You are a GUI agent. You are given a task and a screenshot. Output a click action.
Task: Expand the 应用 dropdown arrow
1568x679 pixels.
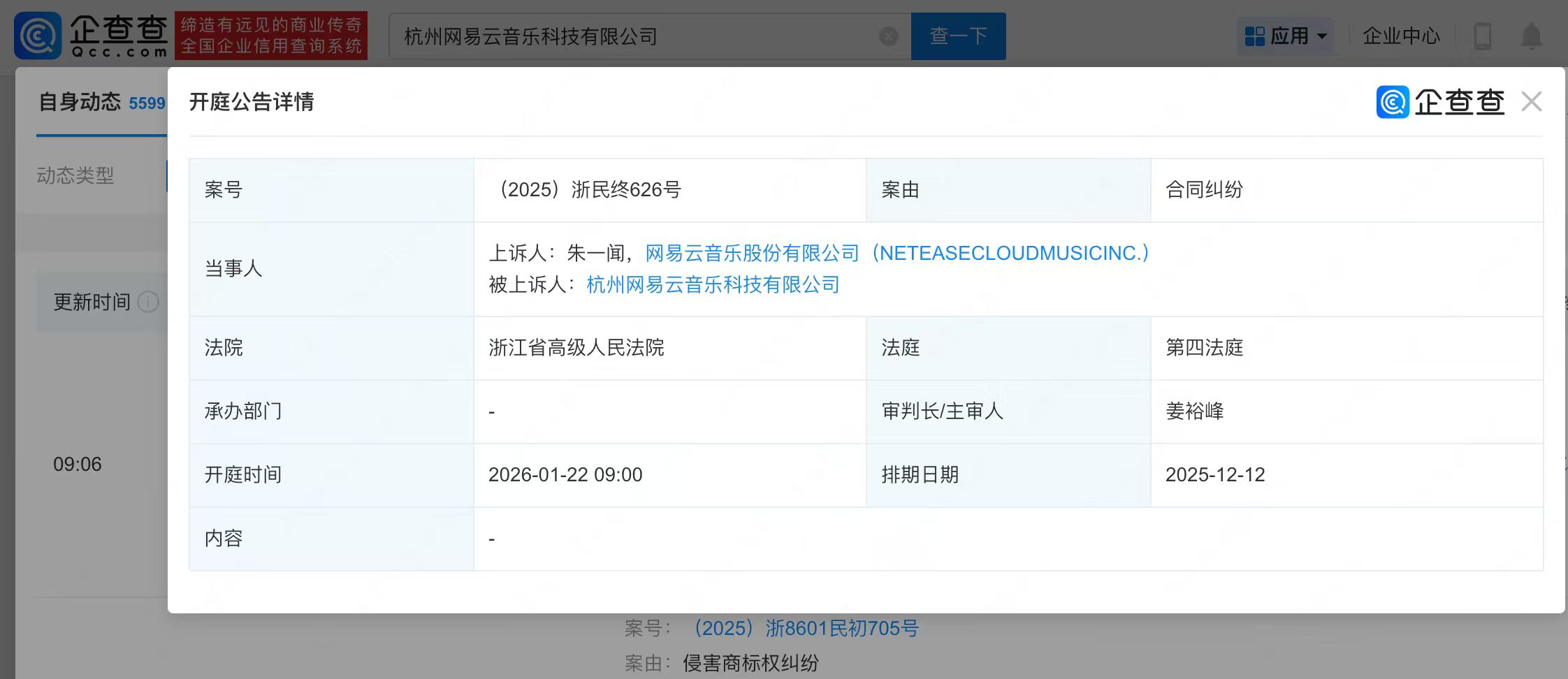tap(1321, 36)
